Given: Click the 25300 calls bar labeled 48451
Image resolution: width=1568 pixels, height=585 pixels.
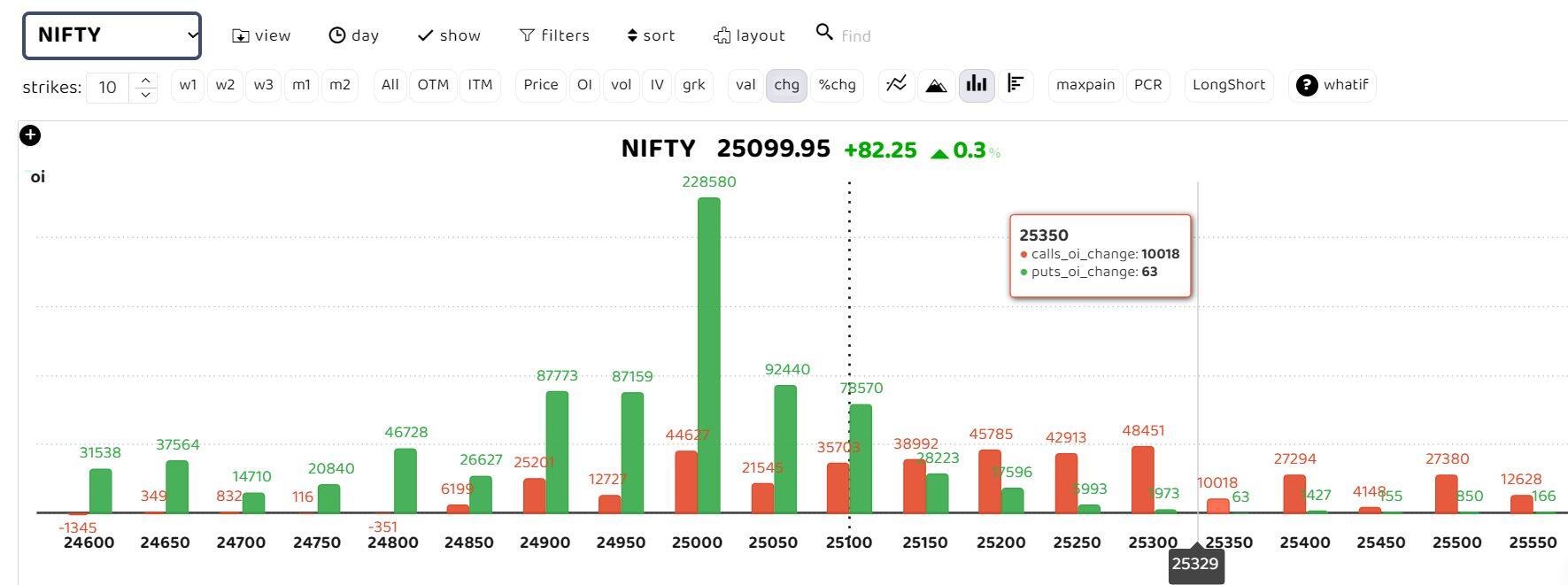Looking at the screenshot, I should point(1143,480).
